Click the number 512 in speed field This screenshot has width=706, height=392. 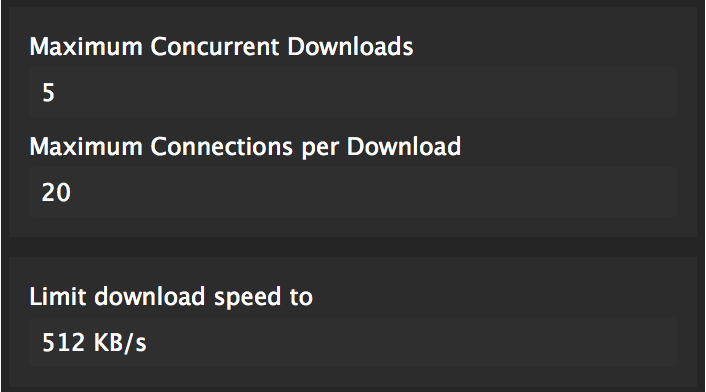pos(63,343)
